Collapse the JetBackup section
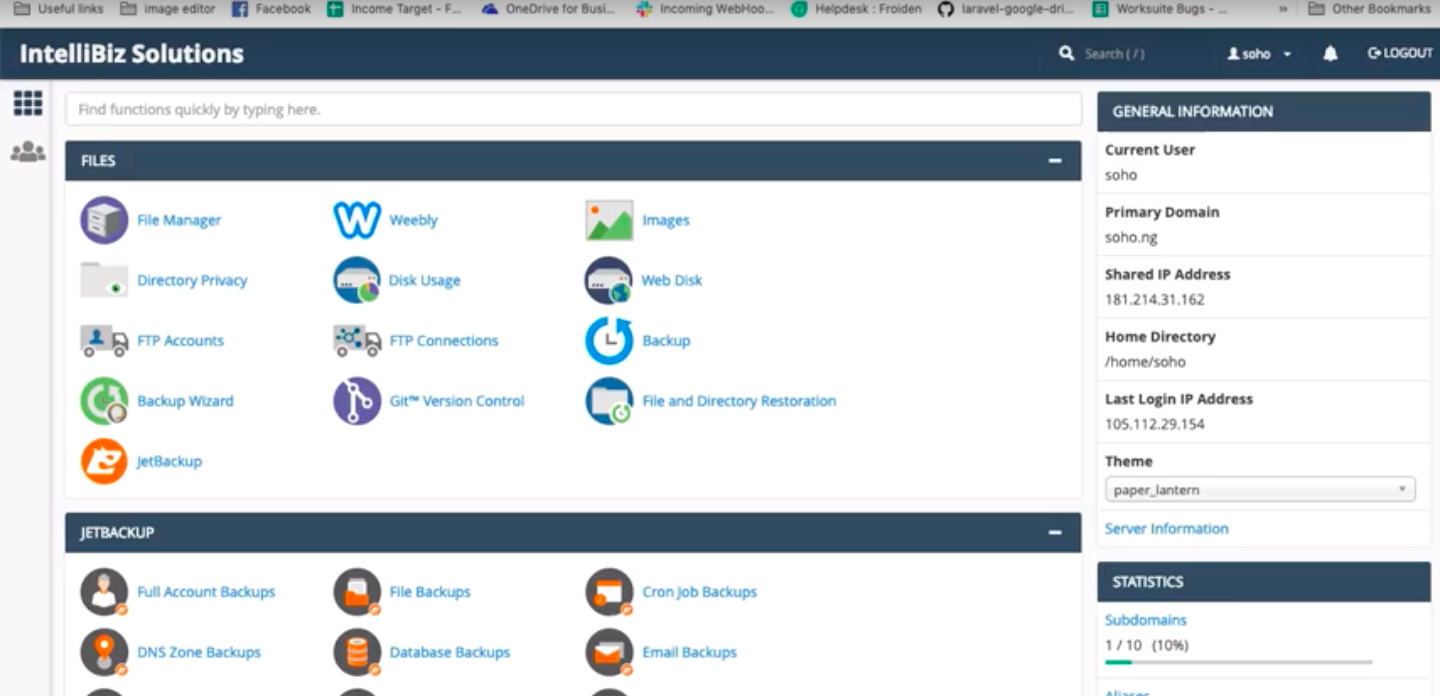This screenshot has width=1440, height=696. tap(1054, 533)
